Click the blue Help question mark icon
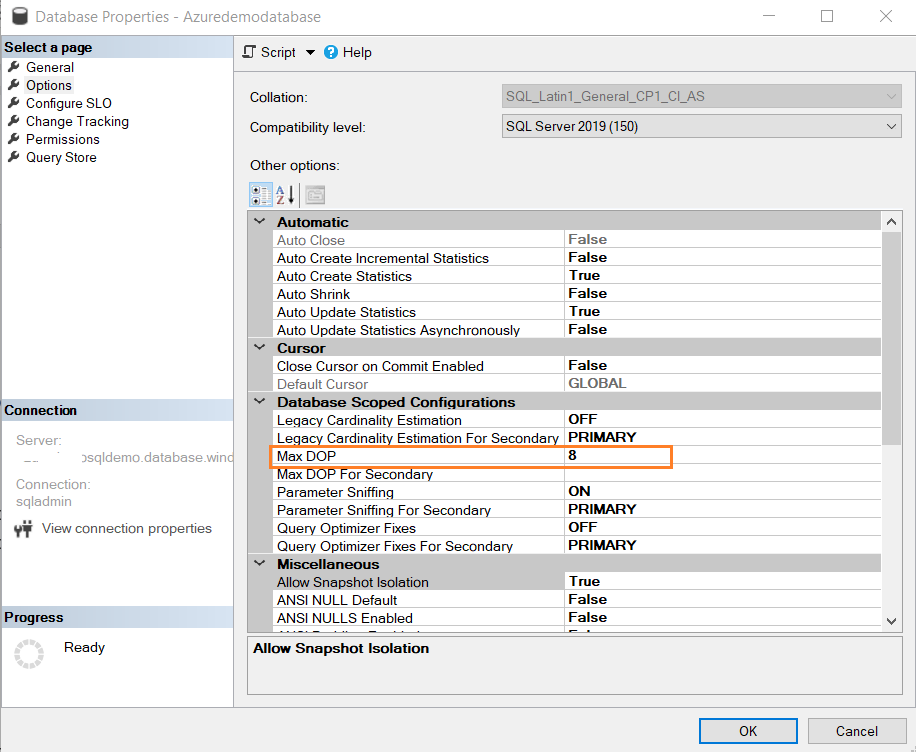Viewport: 916px width, 752px height. pos(330,53)
